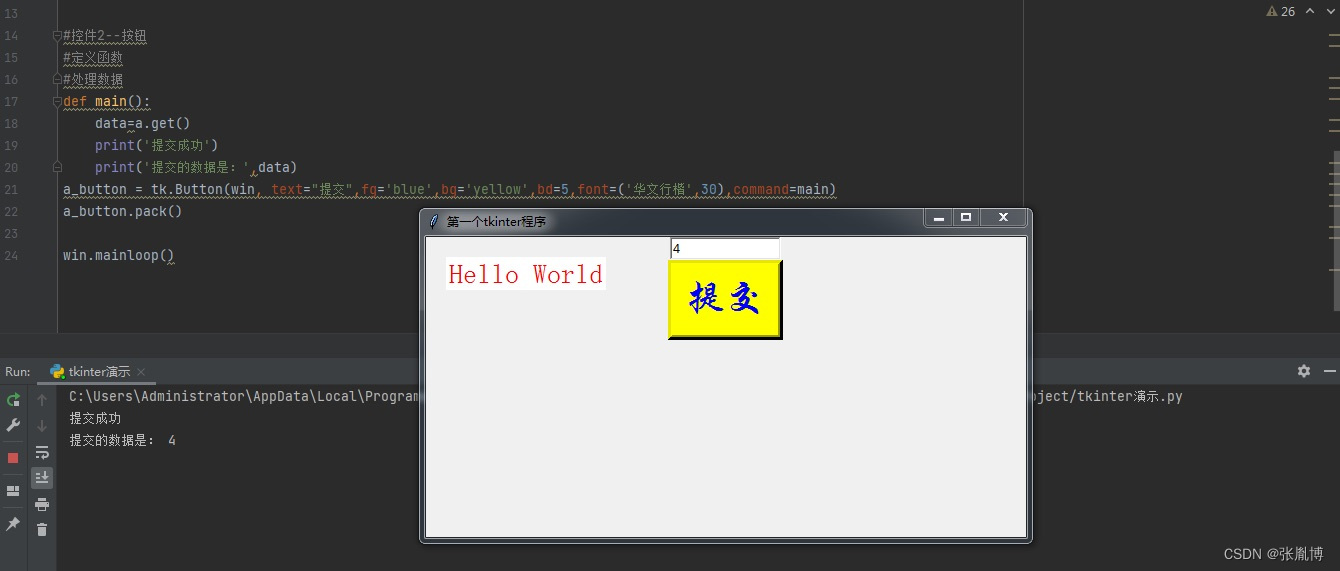This screenshot has height=571, width=1340.
Task: Clear all console output with trash icon
Action: [42, 529]
